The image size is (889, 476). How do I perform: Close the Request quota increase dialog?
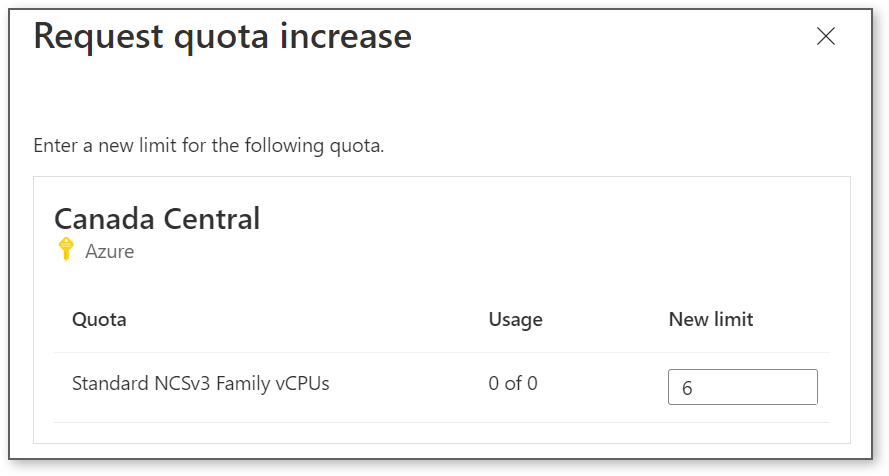click(x=826, y=36)
